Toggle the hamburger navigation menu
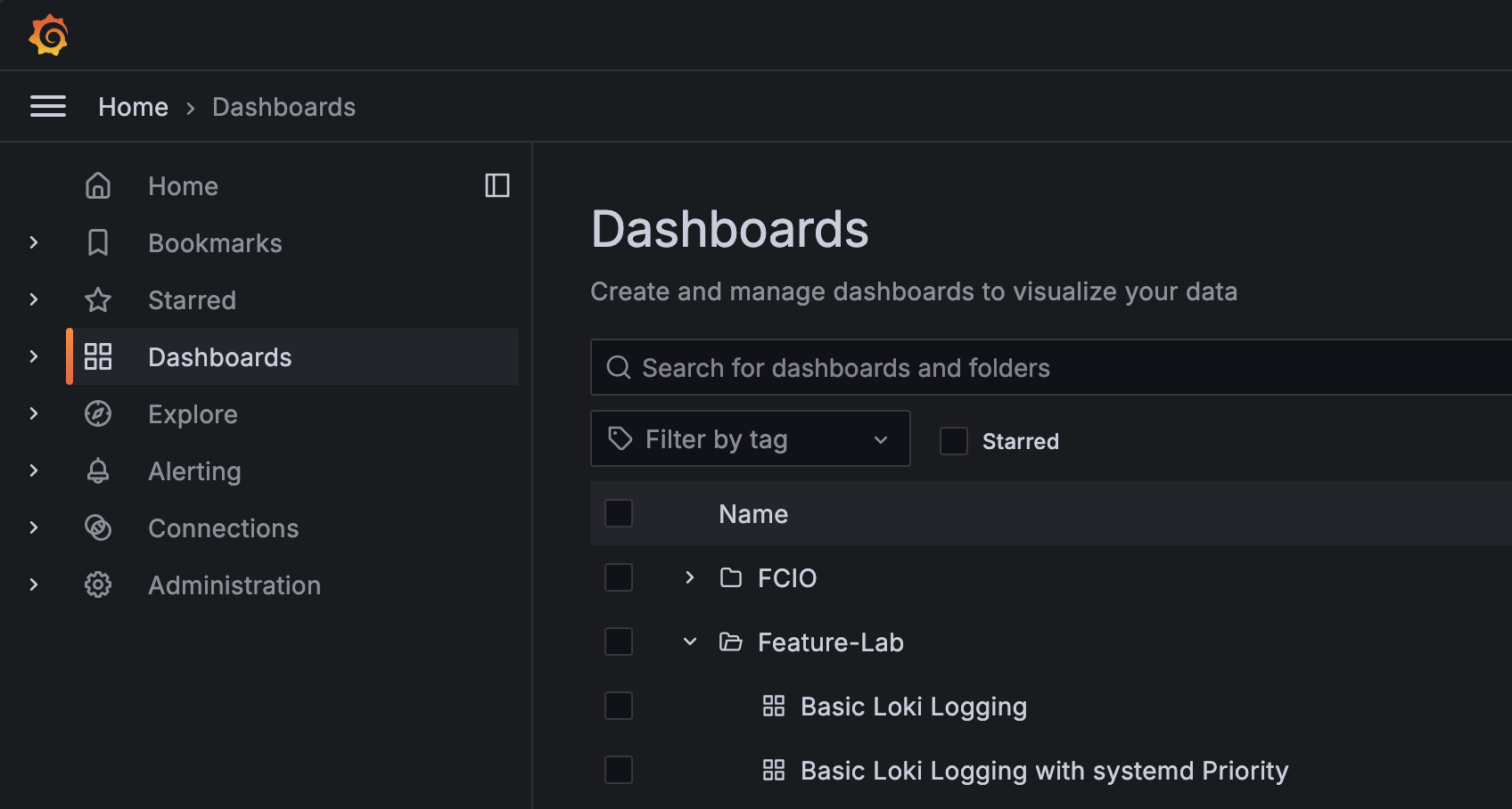The height and width of the screenshot is (809, 1512). click(x=48, y=107)
